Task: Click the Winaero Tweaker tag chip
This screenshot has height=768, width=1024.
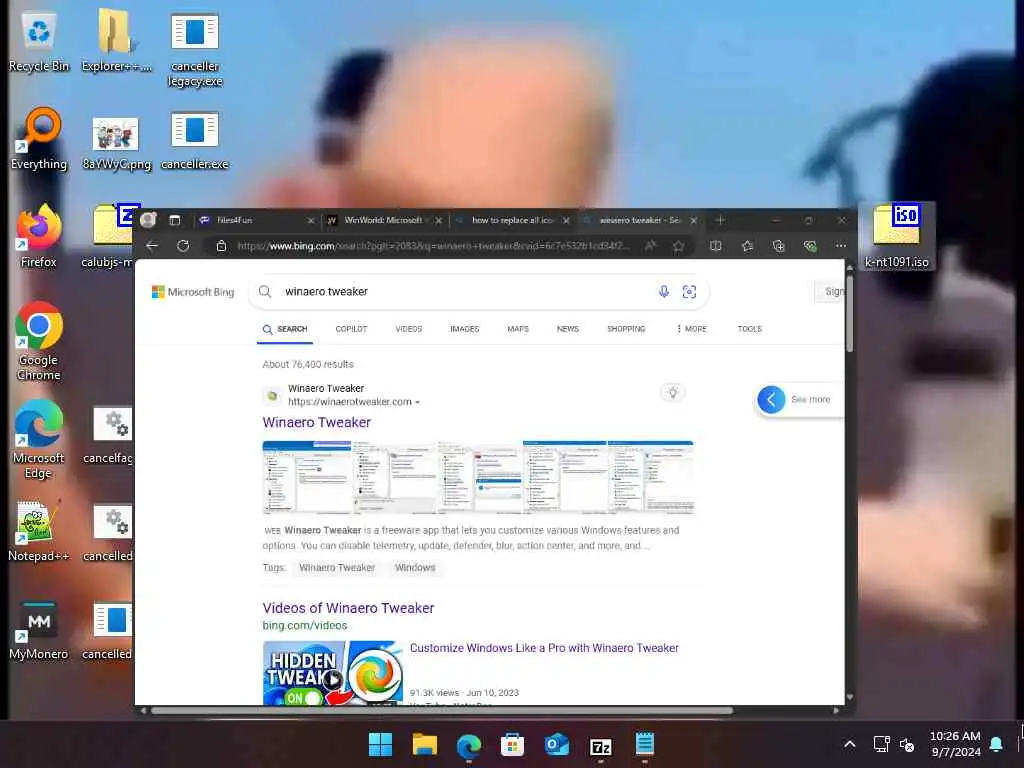Action: tap(337, 568)
